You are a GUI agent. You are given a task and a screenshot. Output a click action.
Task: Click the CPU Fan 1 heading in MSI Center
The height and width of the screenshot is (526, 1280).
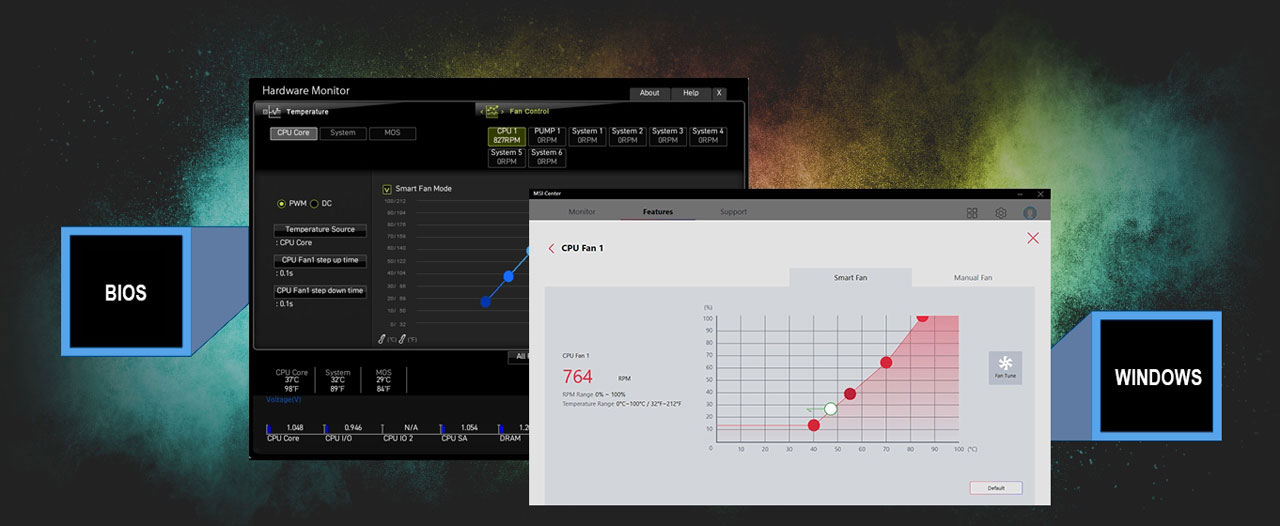[x=583, y=248]
